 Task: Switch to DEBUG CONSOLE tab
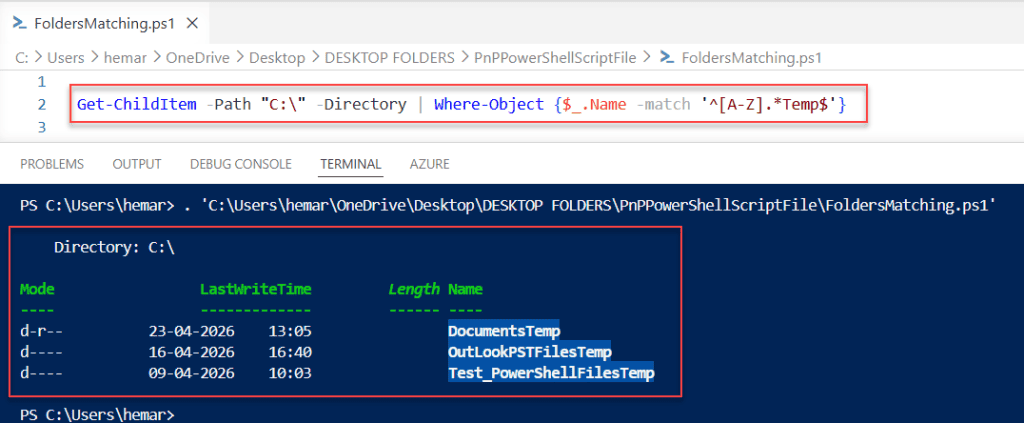241,164
